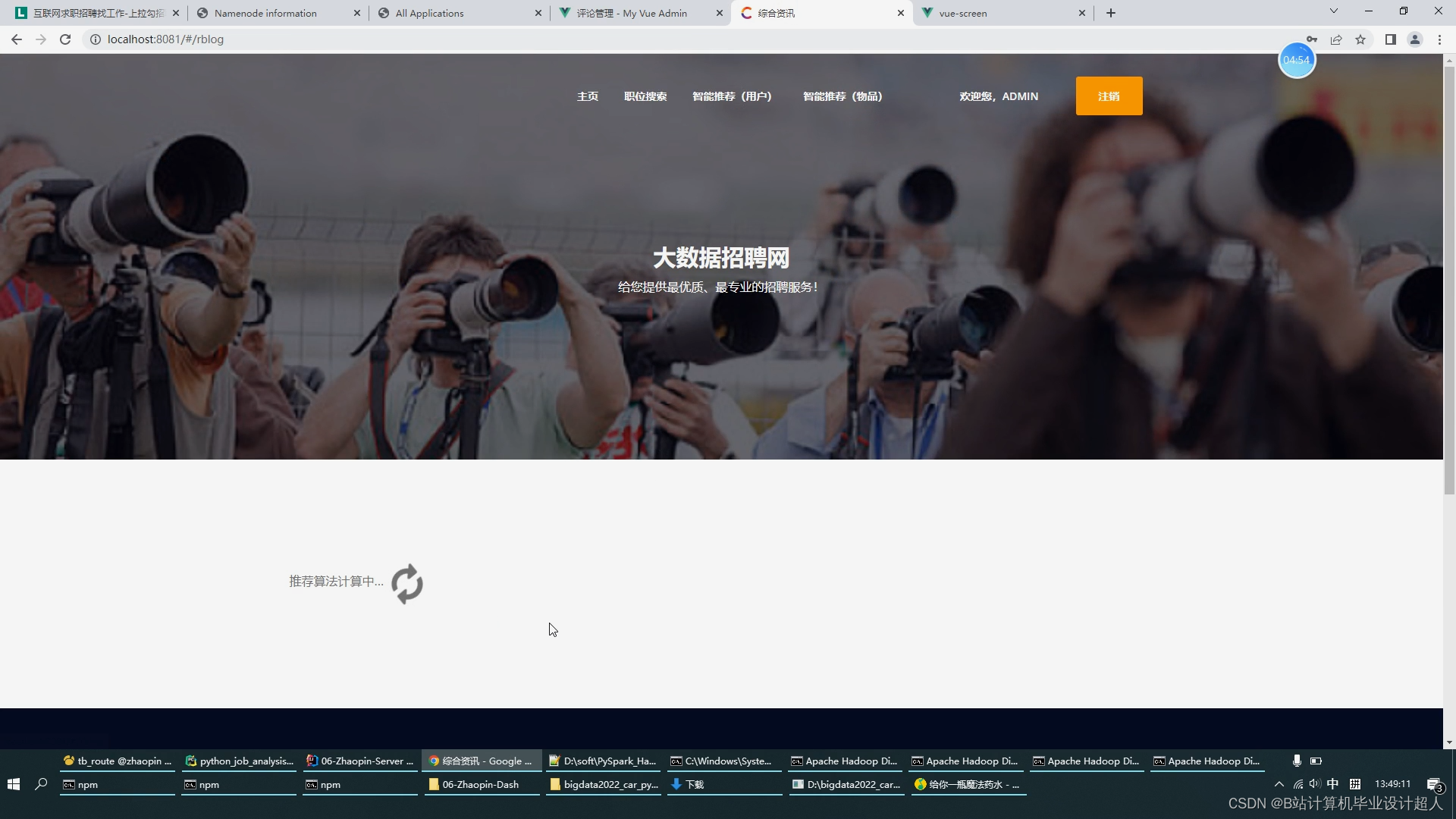1456x819 pixels.
Task: Open the 职位搜索 navigation item
Action: click(645, 96)
